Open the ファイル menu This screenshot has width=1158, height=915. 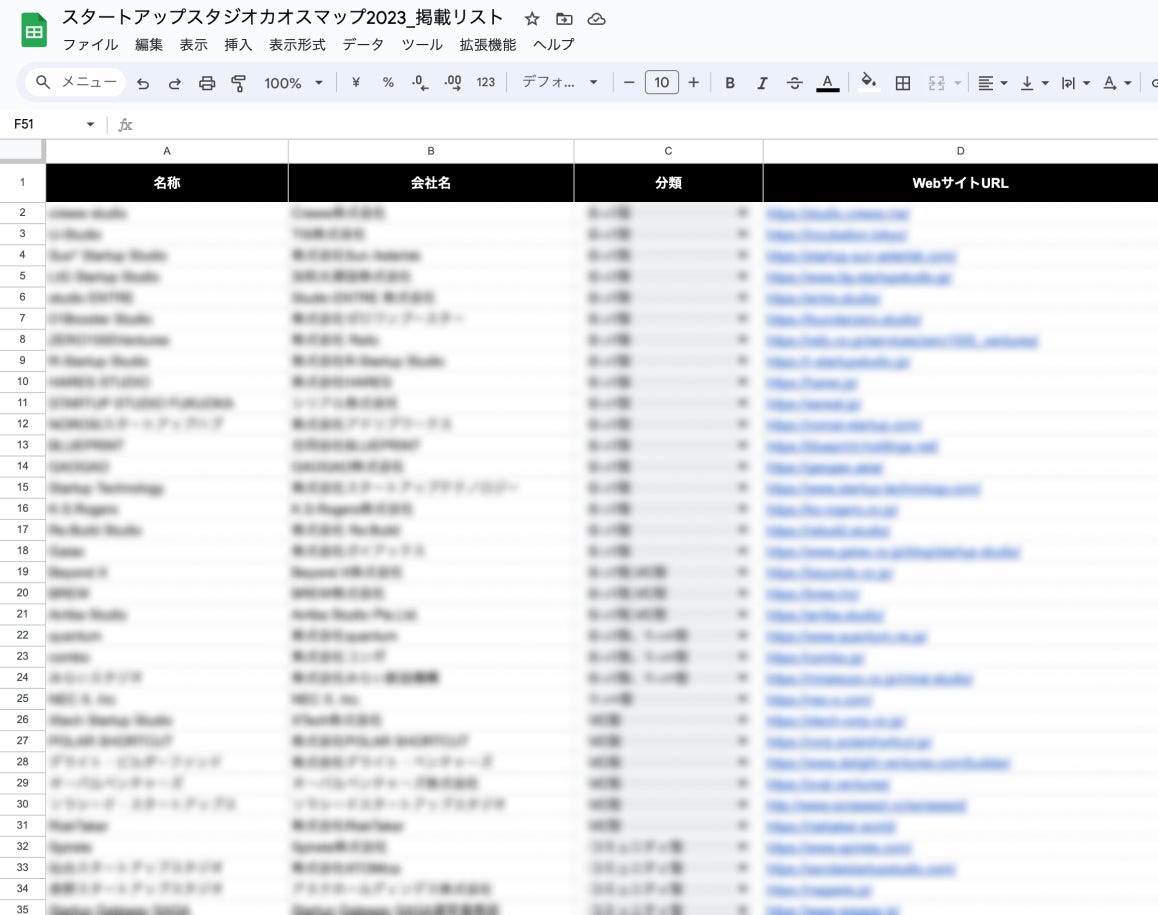coord(90,44)
